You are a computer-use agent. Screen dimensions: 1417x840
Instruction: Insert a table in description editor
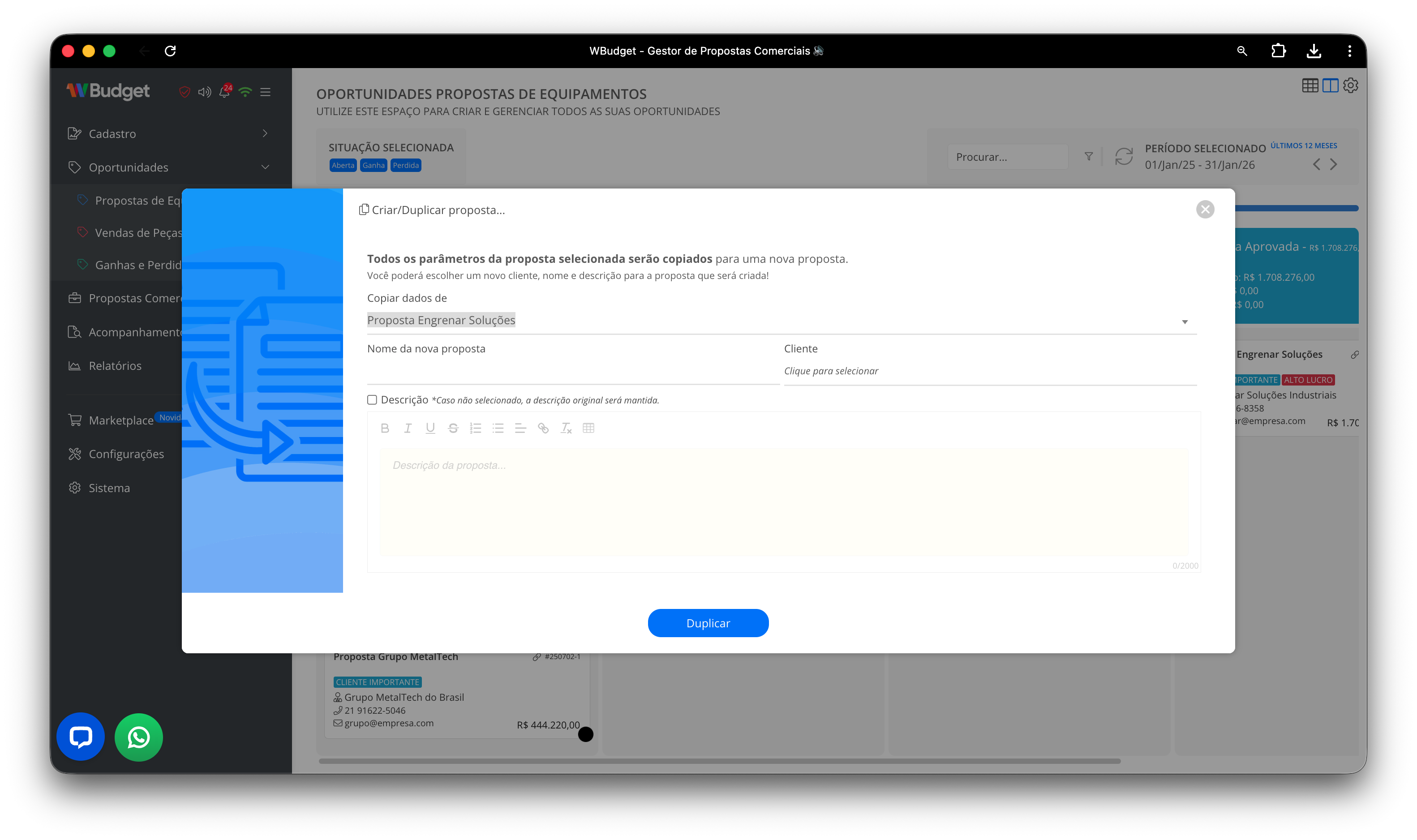(x=588, y=428)
